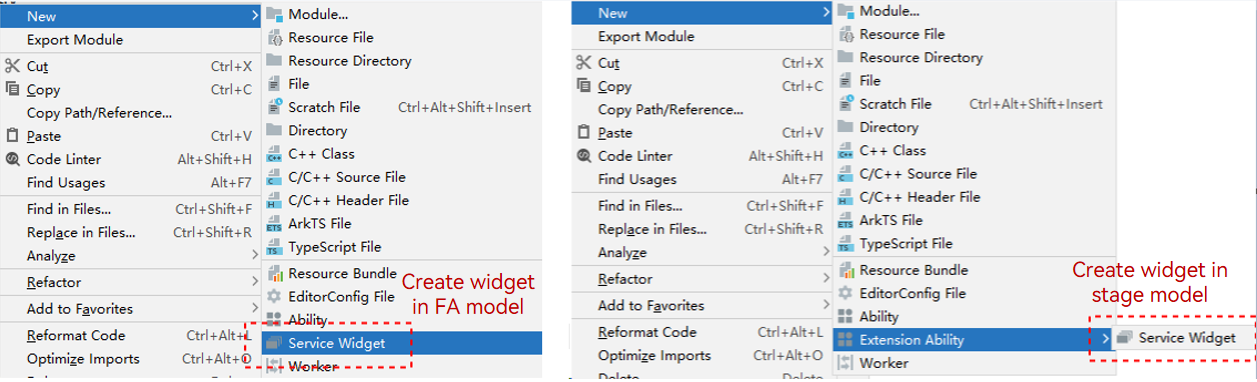Click Module icon in the right-hand submenu
The width and height of the screenshot is (1257, 382).
[x=845, y=11]
